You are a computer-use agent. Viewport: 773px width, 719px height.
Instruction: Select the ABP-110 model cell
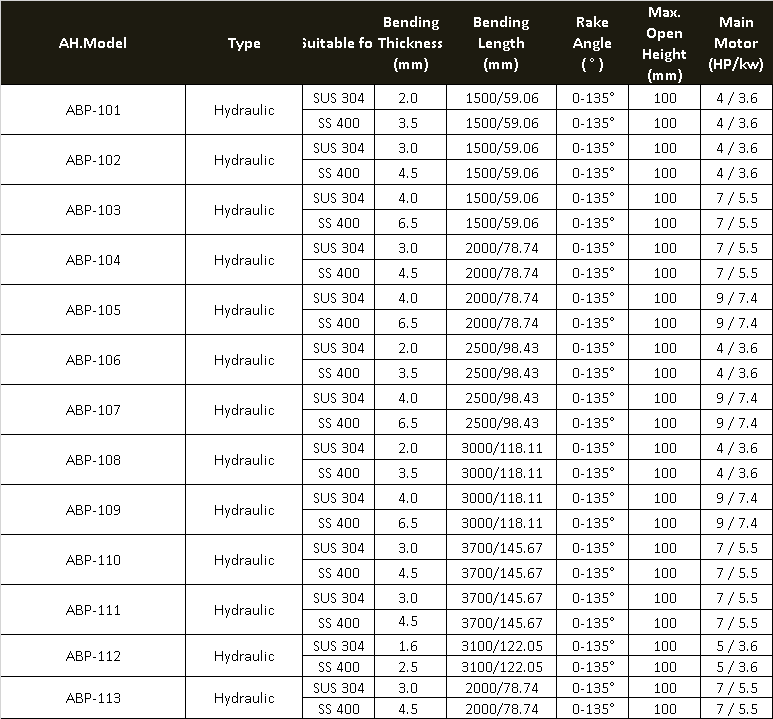tap(93, 560)
